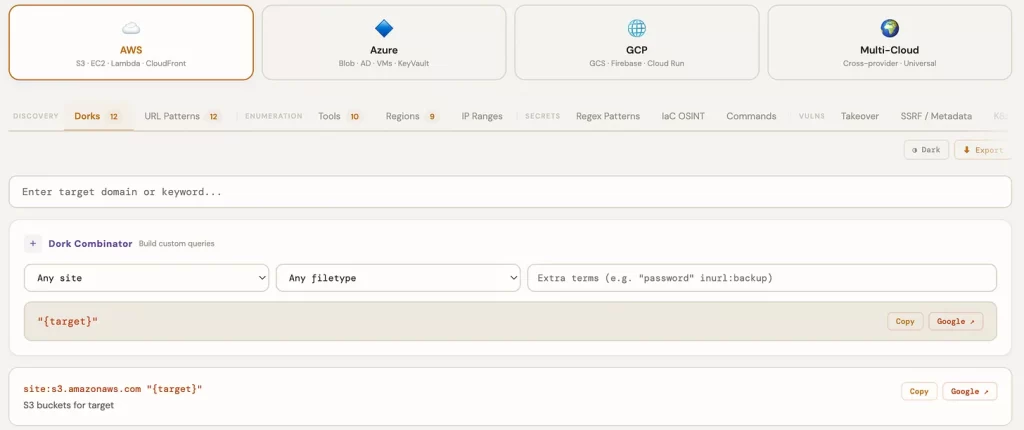
Task: Click the Dork Combinator plus icon
Action: pos(33,243)
